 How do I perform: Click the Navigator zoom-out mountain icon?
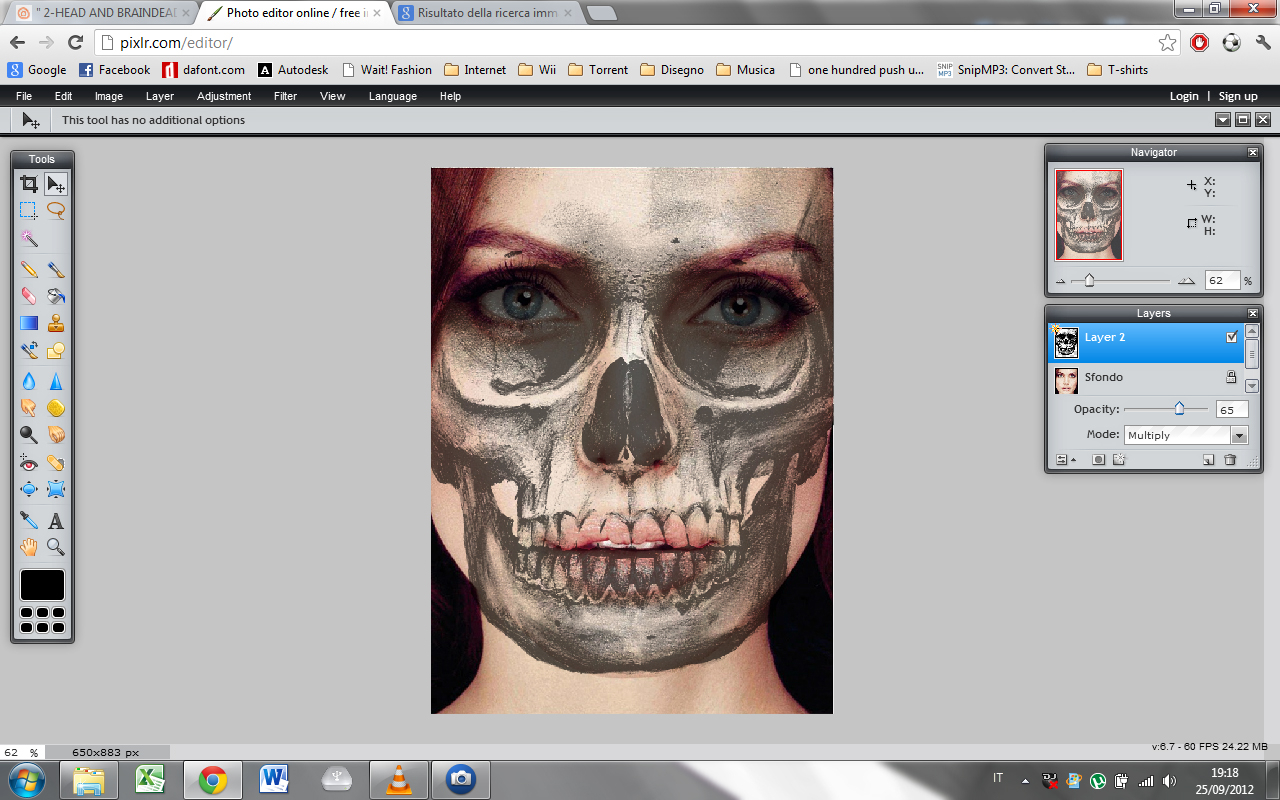pos(1061,282)
